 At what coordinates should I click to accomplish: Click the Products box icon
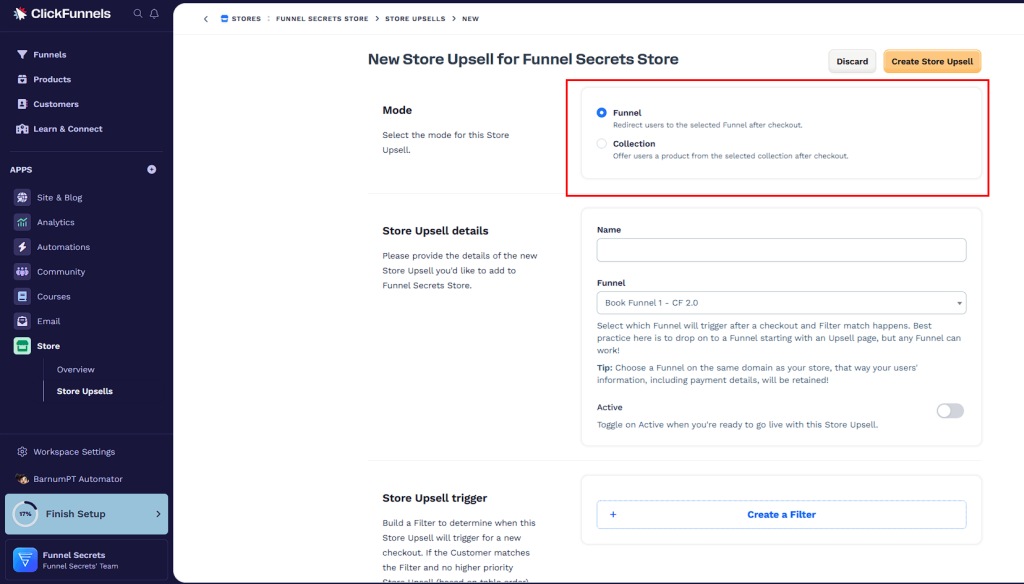click(x=22, y=79)
